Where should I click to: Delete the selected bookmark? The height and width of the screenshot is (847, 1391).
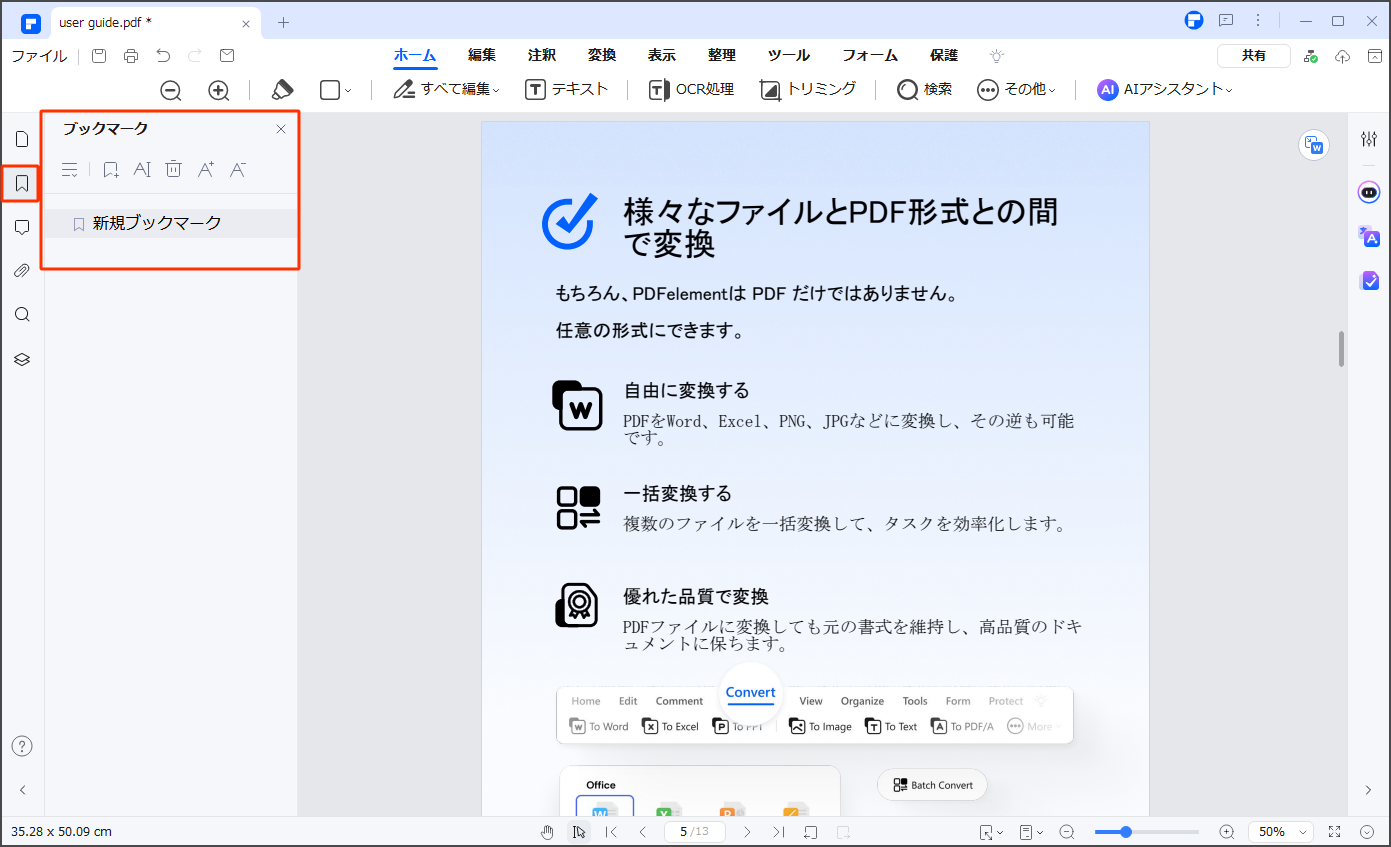pos(174,169)
